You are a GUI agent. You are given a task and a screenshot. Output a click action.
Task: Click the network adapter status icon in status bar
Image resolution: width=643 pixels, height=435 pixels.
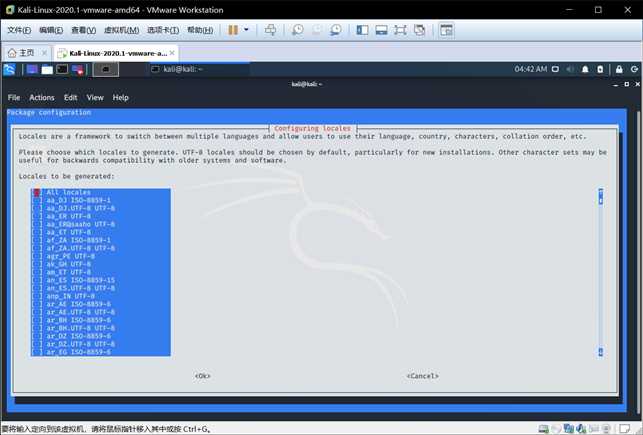(x=568, y=429)
